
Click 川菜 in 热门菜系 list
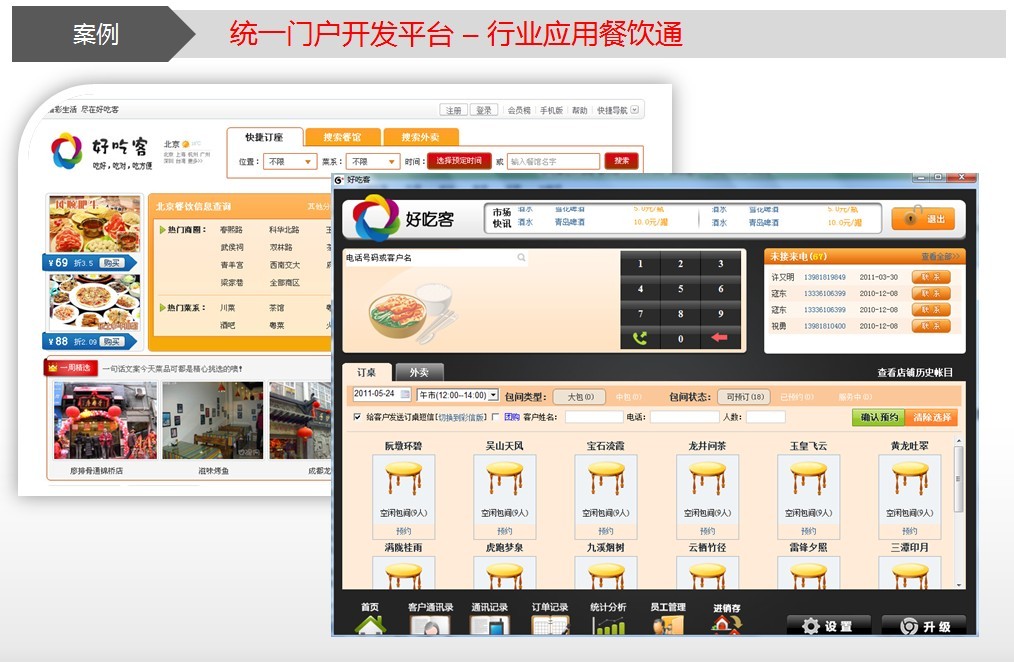pyautogui.click(x=228, y=308)
